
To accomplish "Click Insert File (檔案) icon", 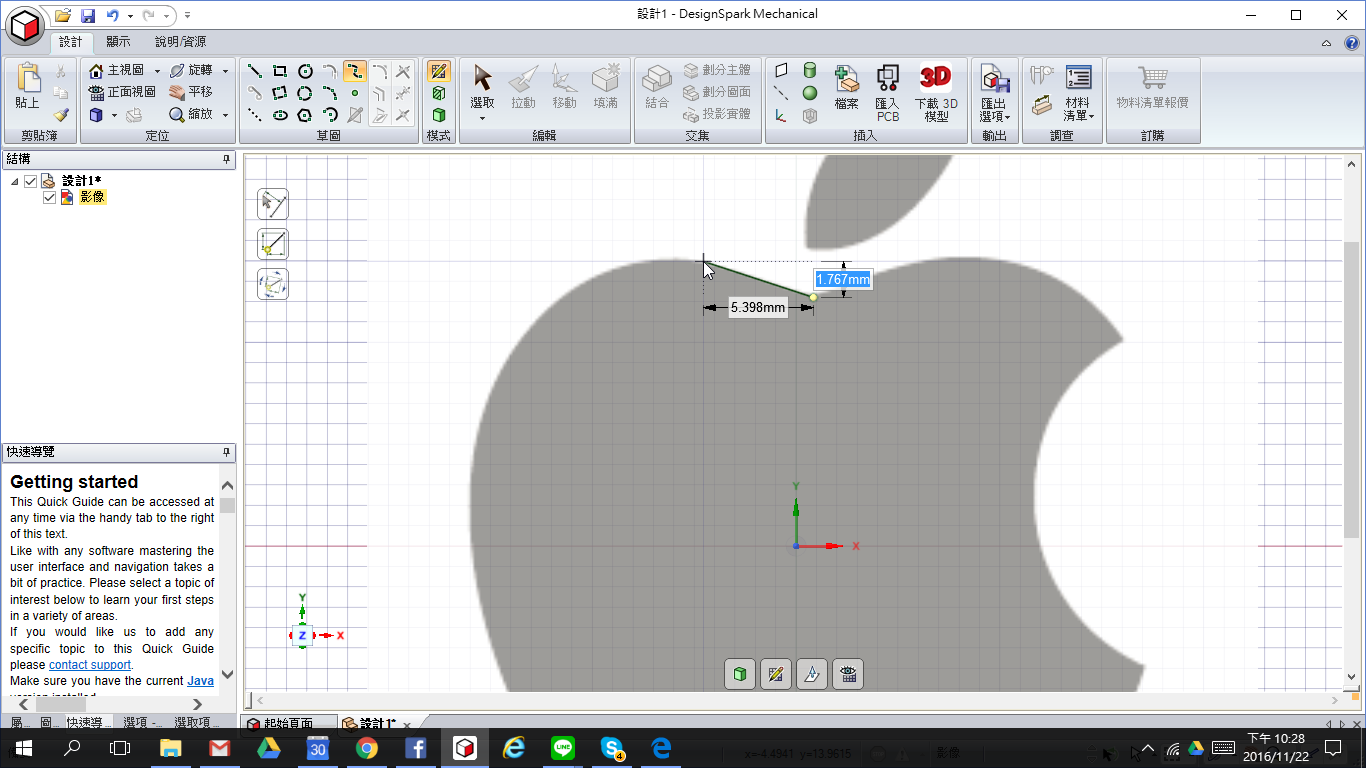I will coord(846,78).
